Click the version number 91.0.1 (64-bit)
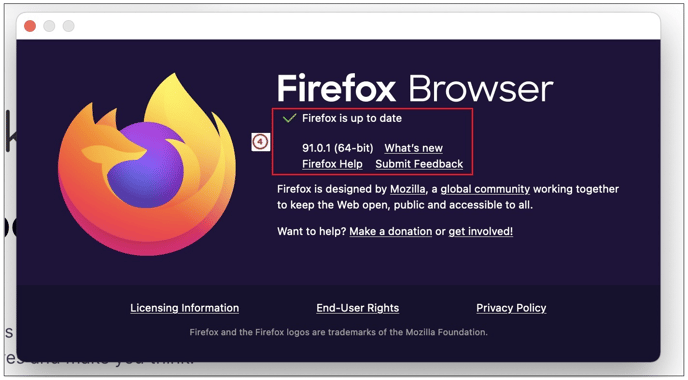 point(337,148)
